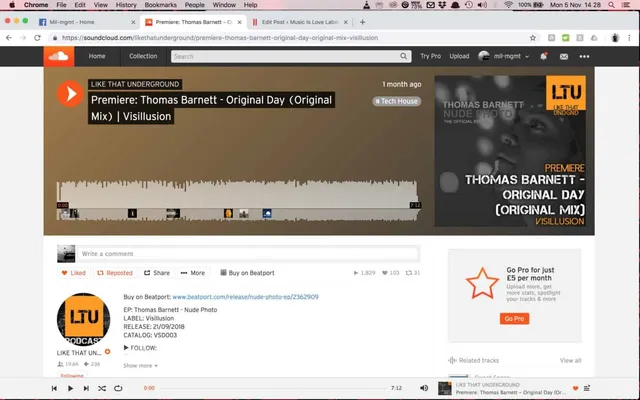Skip to previous track in player bar

(54, 388)
